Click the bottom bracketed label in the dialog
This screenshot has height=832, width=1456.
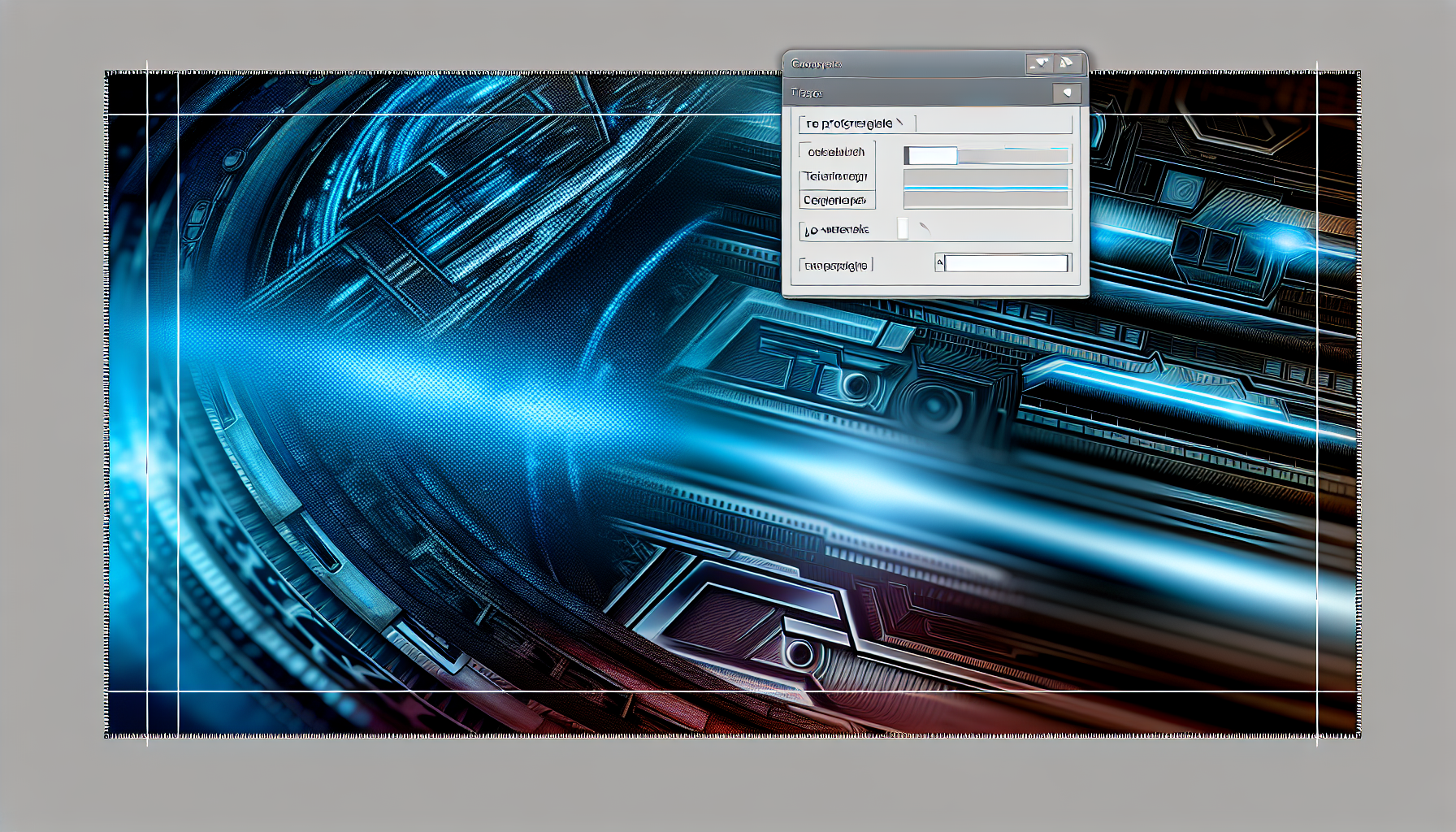tap(835, 265)
